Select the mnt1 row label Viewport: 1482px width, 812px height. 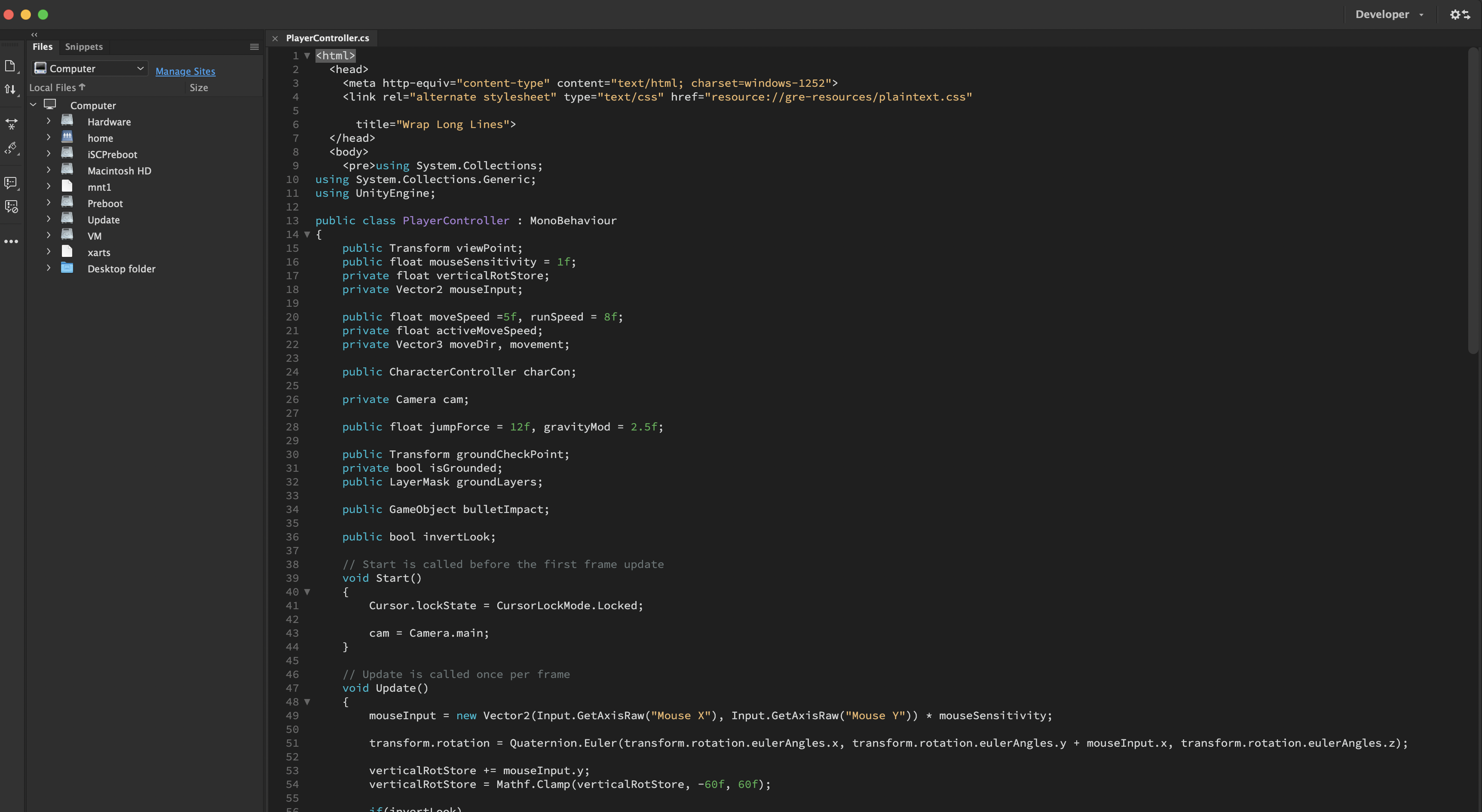point(99,187)
